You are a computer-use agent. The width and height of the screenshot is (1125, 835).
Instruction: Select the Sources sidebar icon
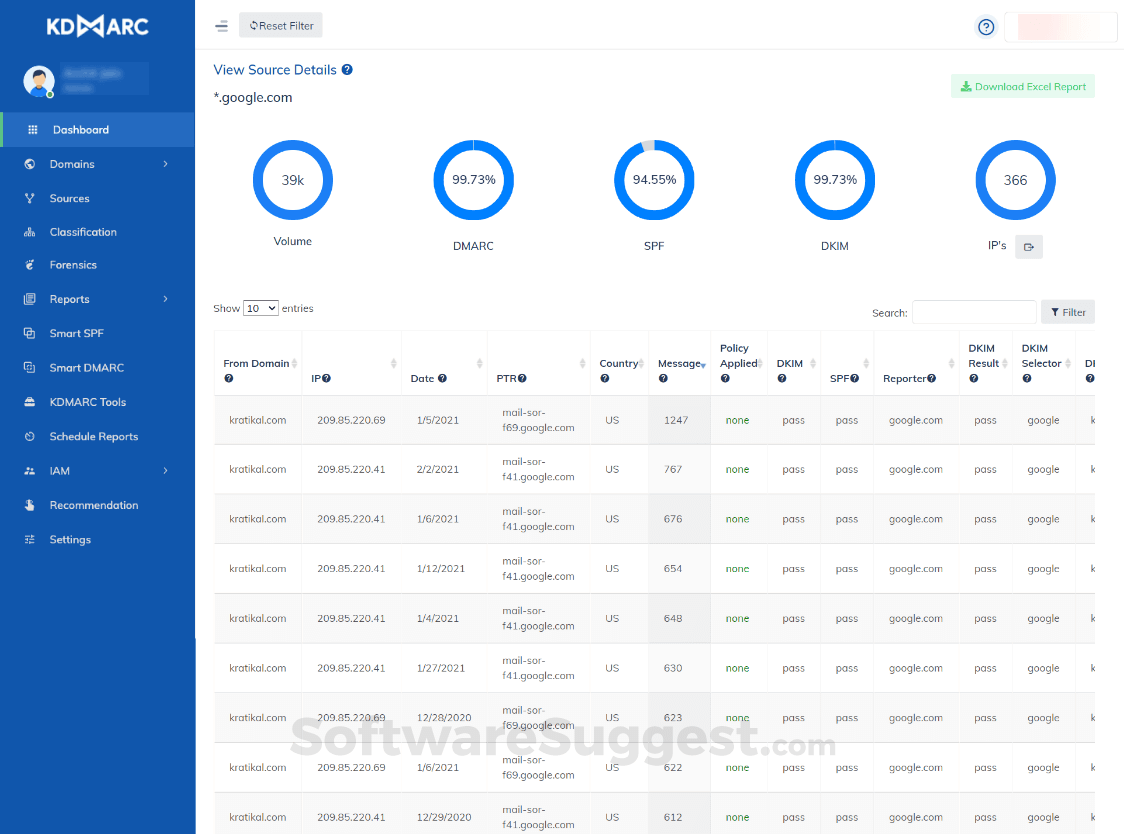tap(70, 198)
